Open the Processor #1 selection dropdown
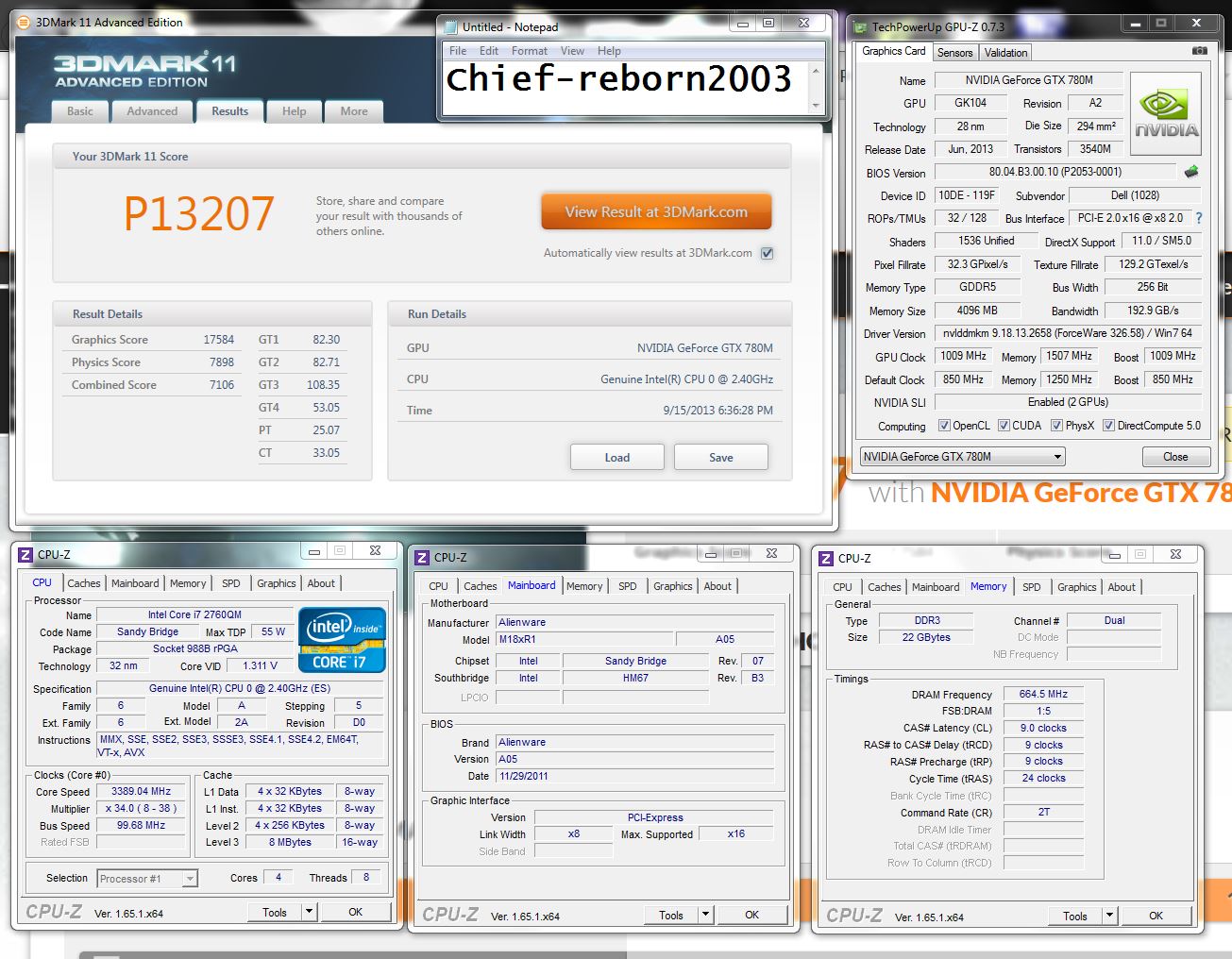The image size is (1232, 959). click(147, 879)
